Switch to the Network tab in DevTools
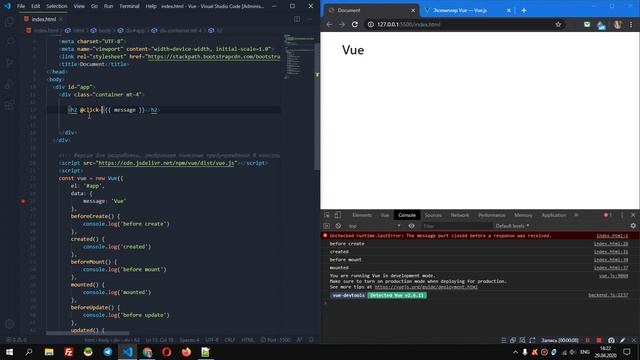 [x=460, y=215]
